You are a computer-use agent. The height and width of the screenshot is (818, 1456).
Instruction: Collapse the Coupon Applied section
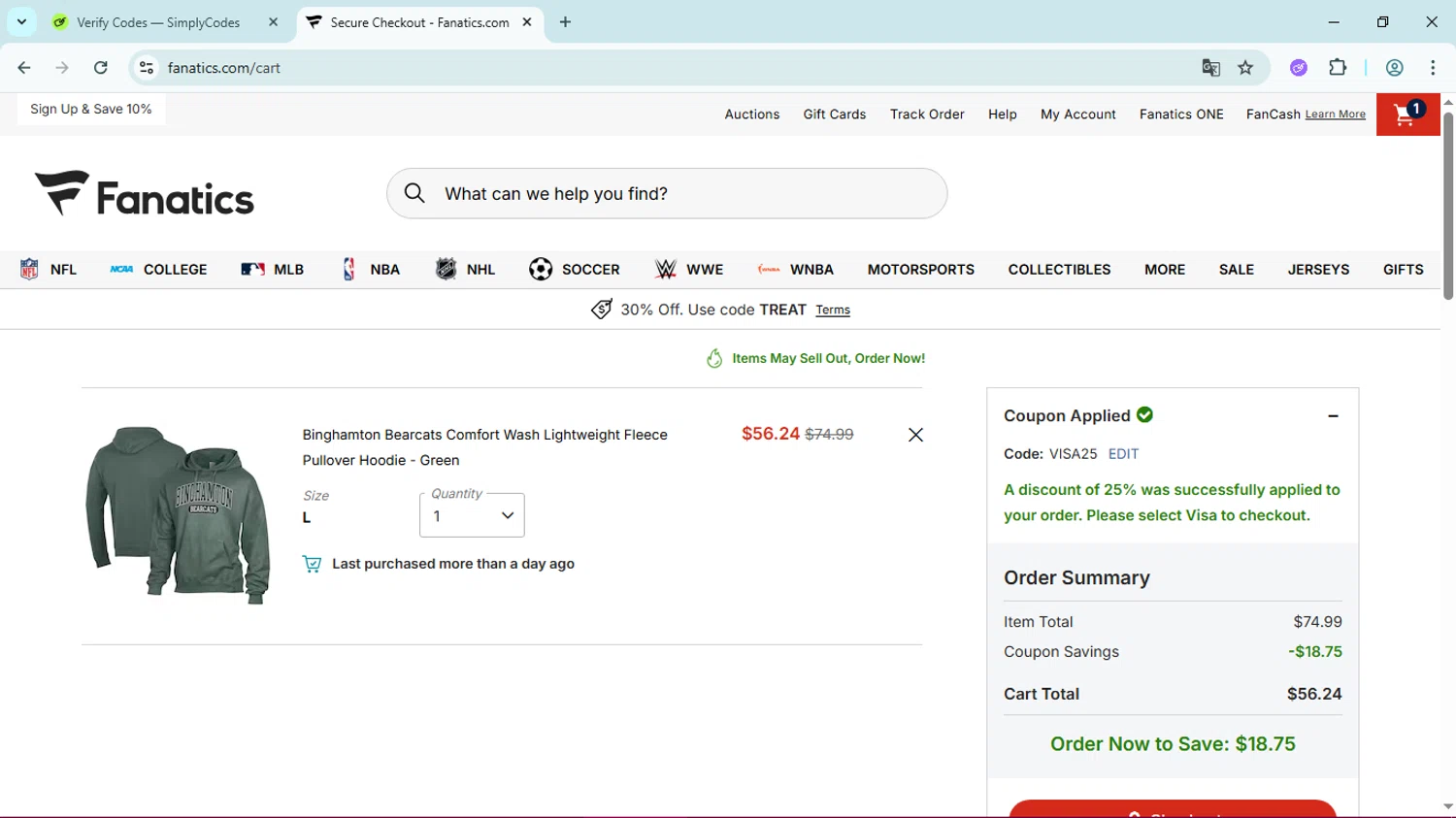click(x=1333, y=416)
